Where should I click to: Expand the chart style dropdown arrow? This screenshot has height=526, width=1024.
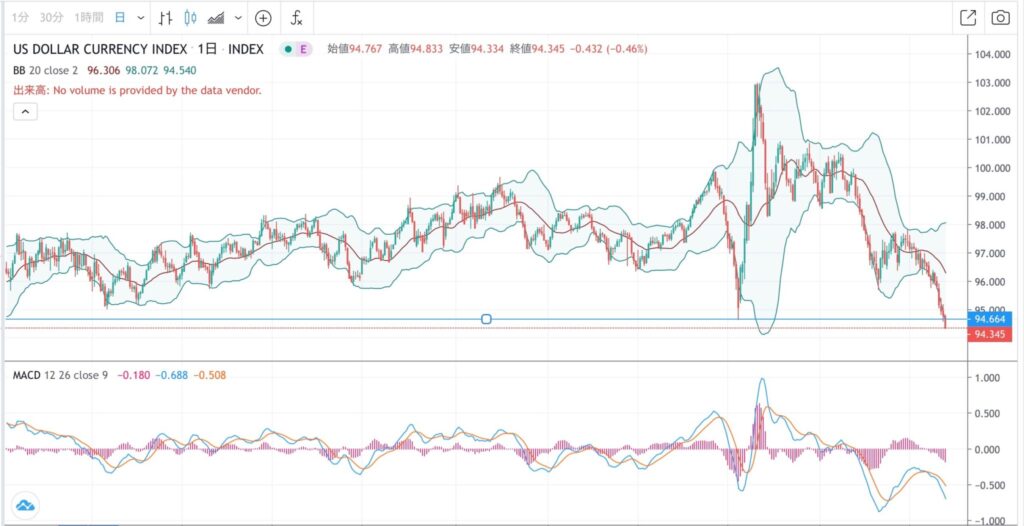tap(237, 18)
